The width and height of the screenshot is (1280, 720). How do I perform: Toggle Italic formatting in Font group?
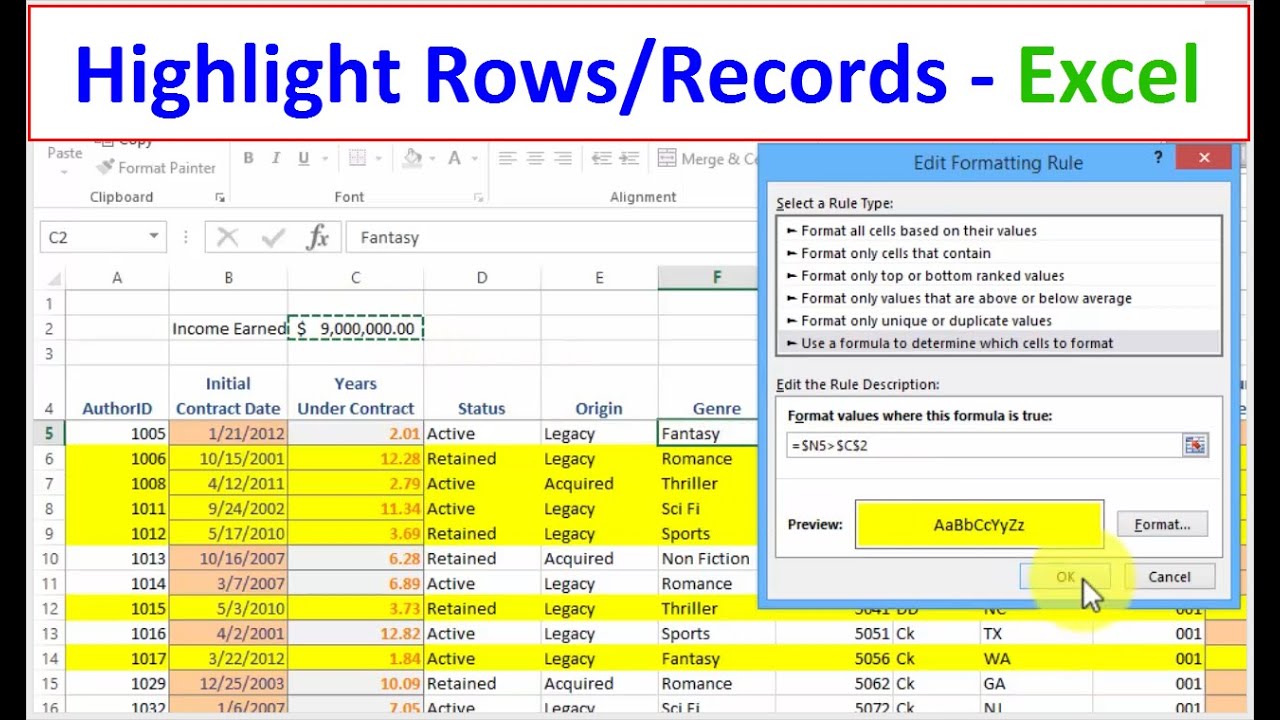tap(275, 158)
